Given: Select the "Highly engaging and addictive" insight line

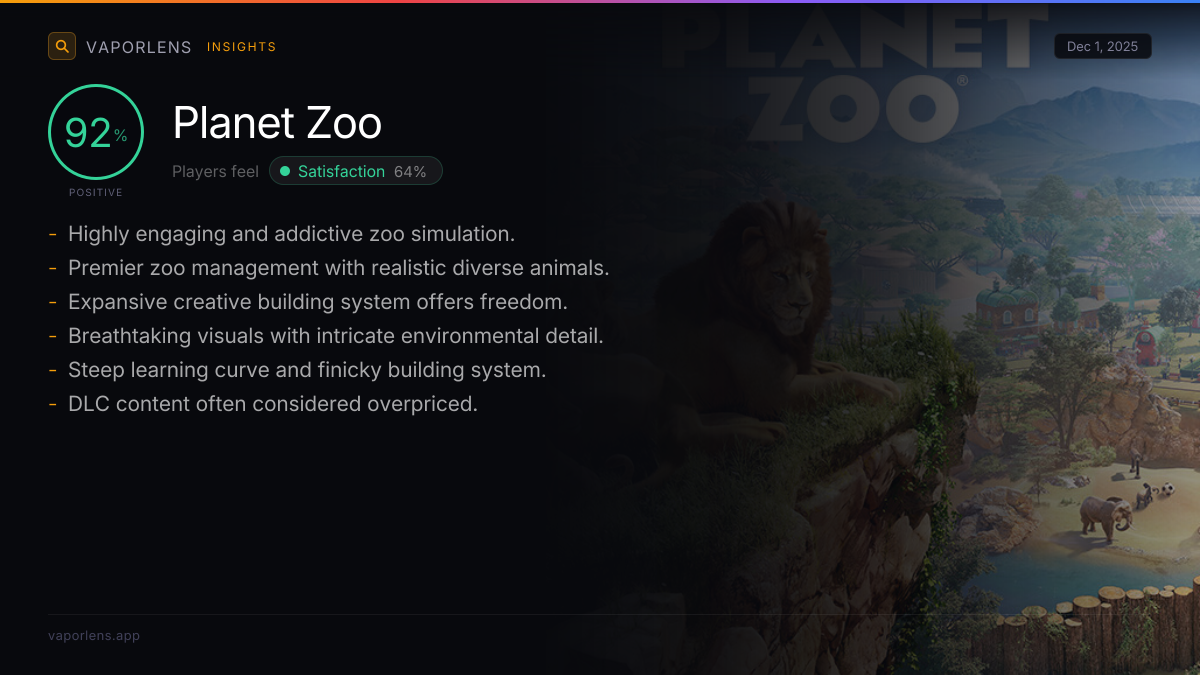Looking at the screenshot, I should (x=291, y=234).
